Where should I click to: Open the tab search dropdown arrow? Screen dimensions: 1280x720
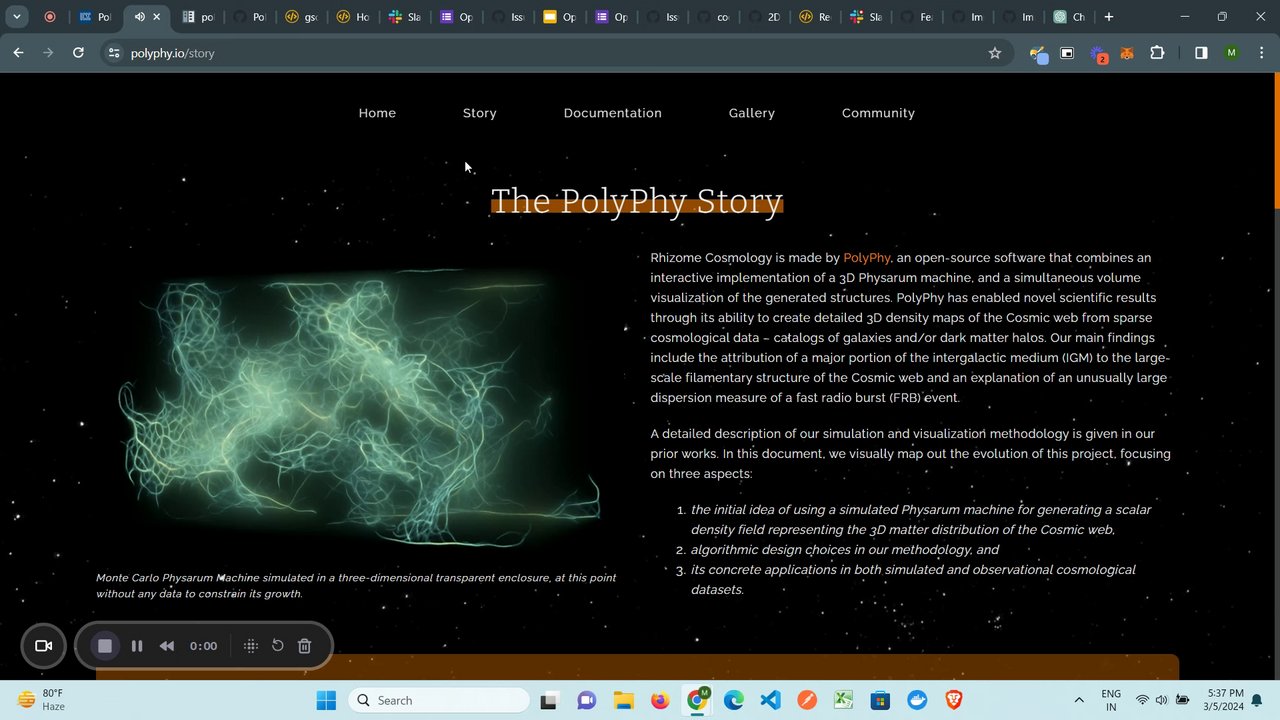click(x=17, y=17)
